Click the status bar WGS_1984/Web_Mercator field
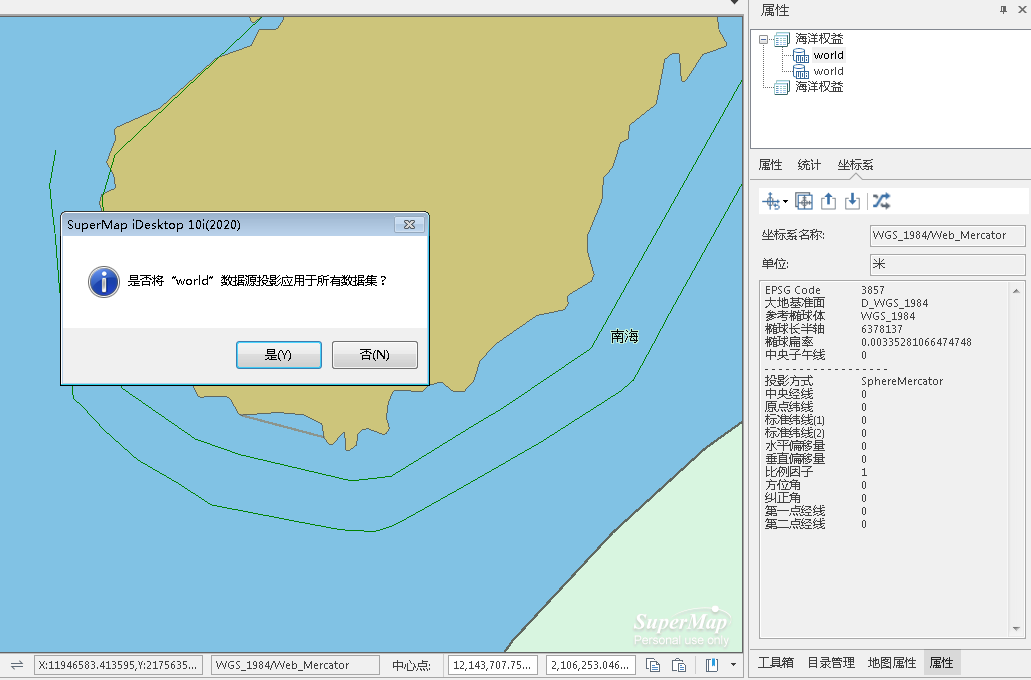The height and width of the screenshot is (680, 1031). pos(295,665)
